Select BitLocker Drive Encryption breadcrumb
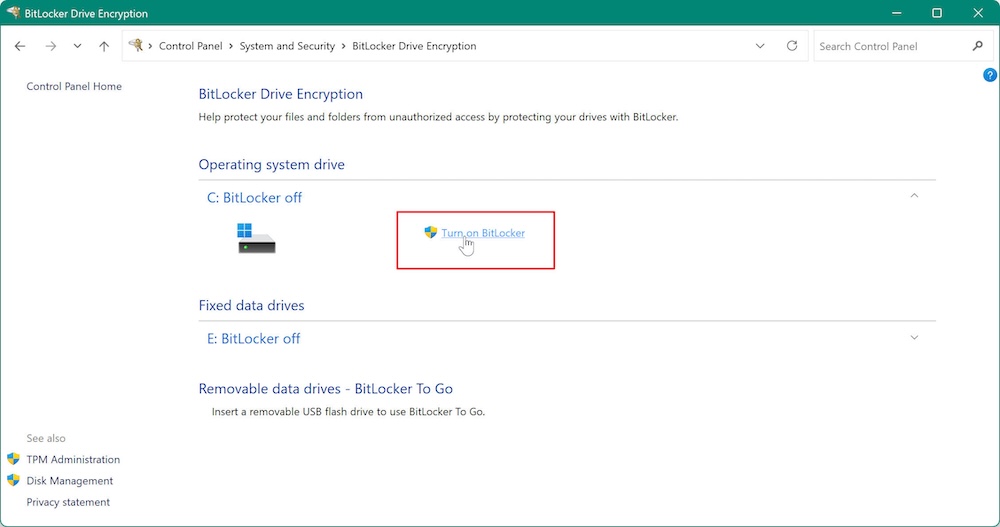1000x527 pixels. click(x=414, y=46)
